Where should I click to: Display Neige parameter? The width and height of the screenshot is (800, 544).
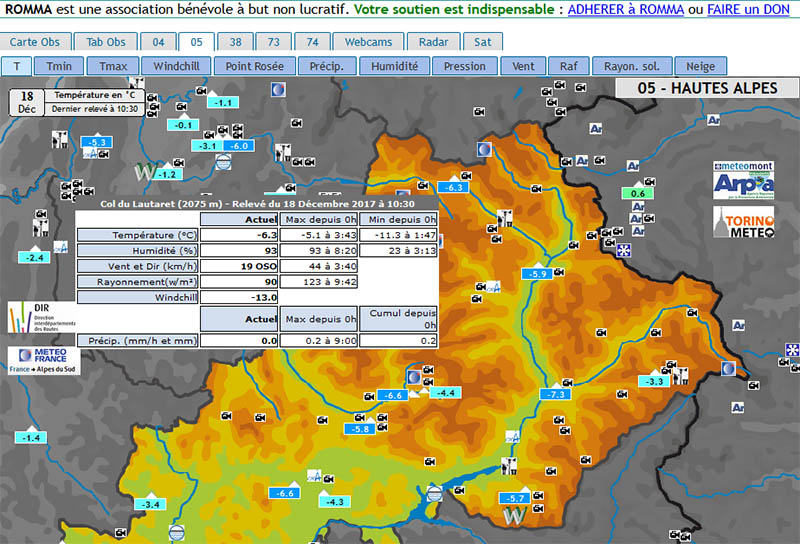(x=701, y=66)
